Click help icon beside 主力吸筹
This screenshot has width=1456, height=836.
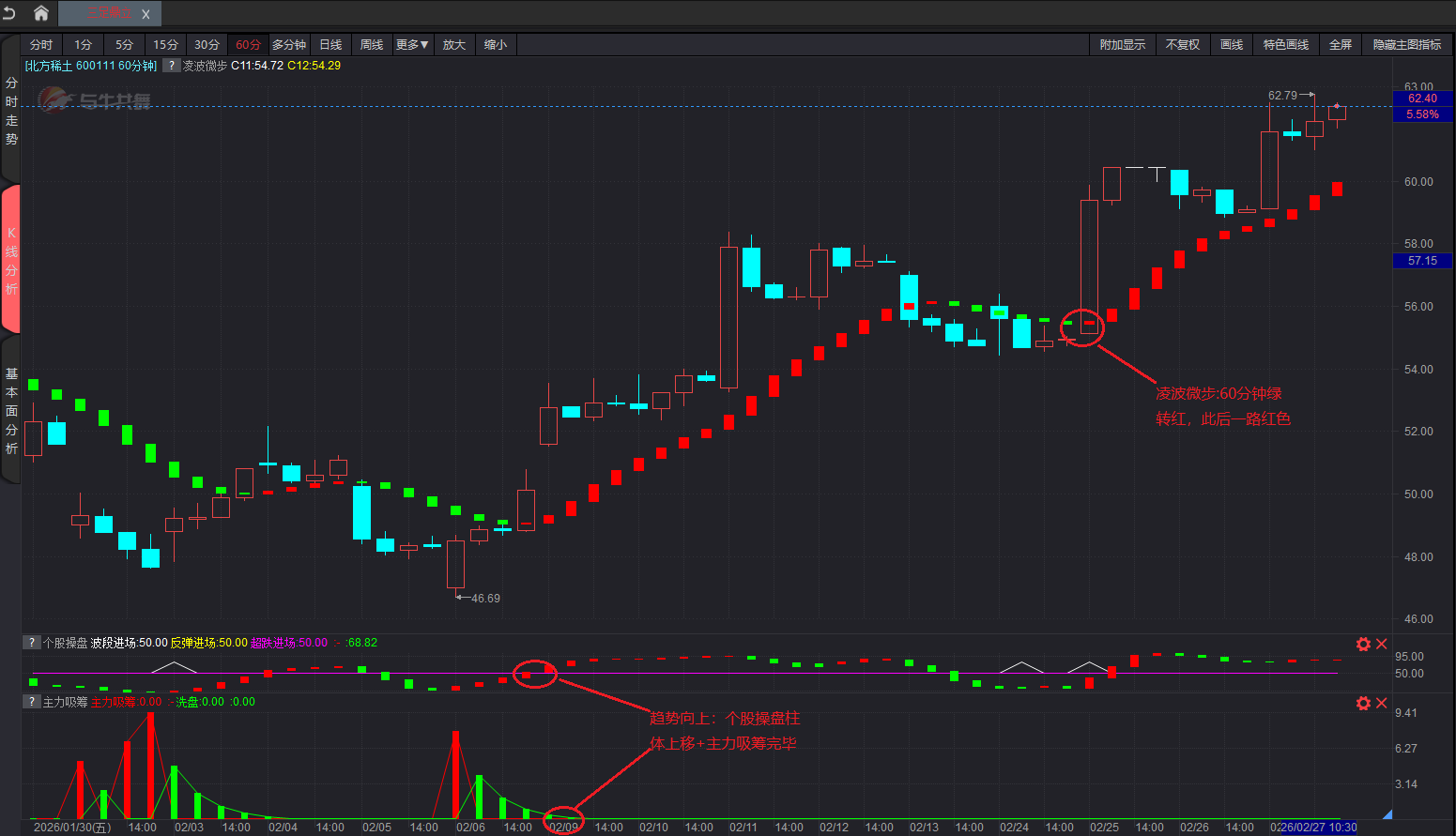tap(32, 702)
